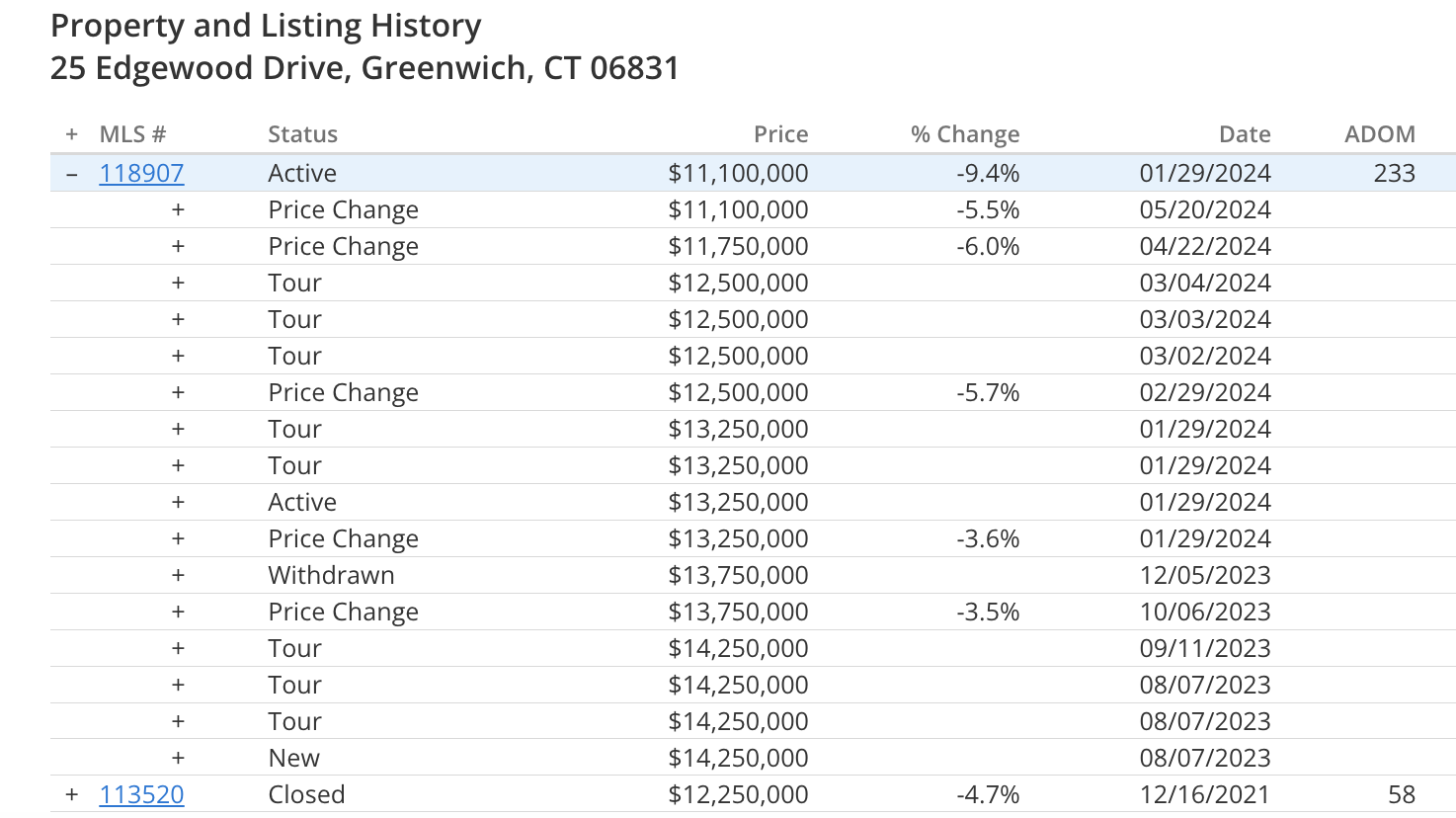Sort by the ADOM column header

coord(1380,134)
